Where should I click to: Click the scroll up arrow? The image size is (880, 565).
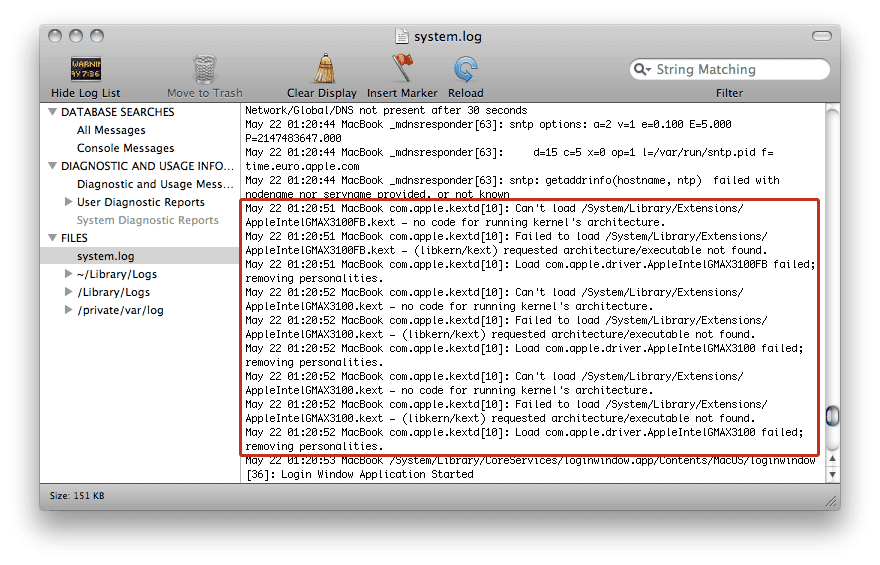click(x=833, y=458)
